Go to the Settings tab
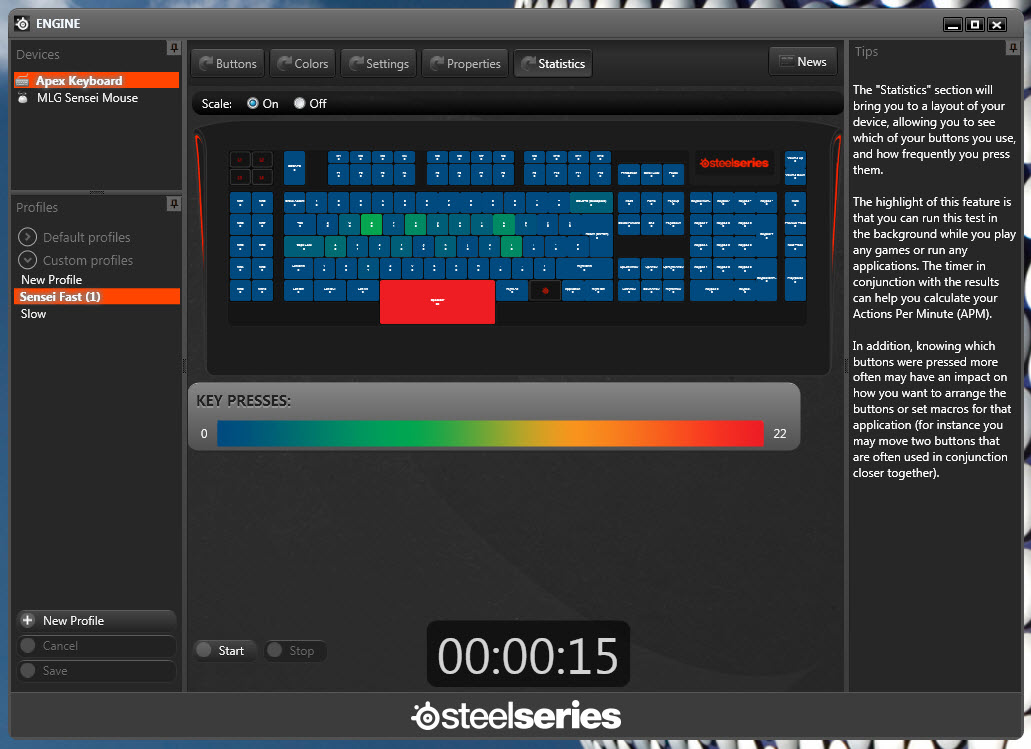The height and width of the screenshot is (749, 1031). pyautogui.click(x=379, y=64)
